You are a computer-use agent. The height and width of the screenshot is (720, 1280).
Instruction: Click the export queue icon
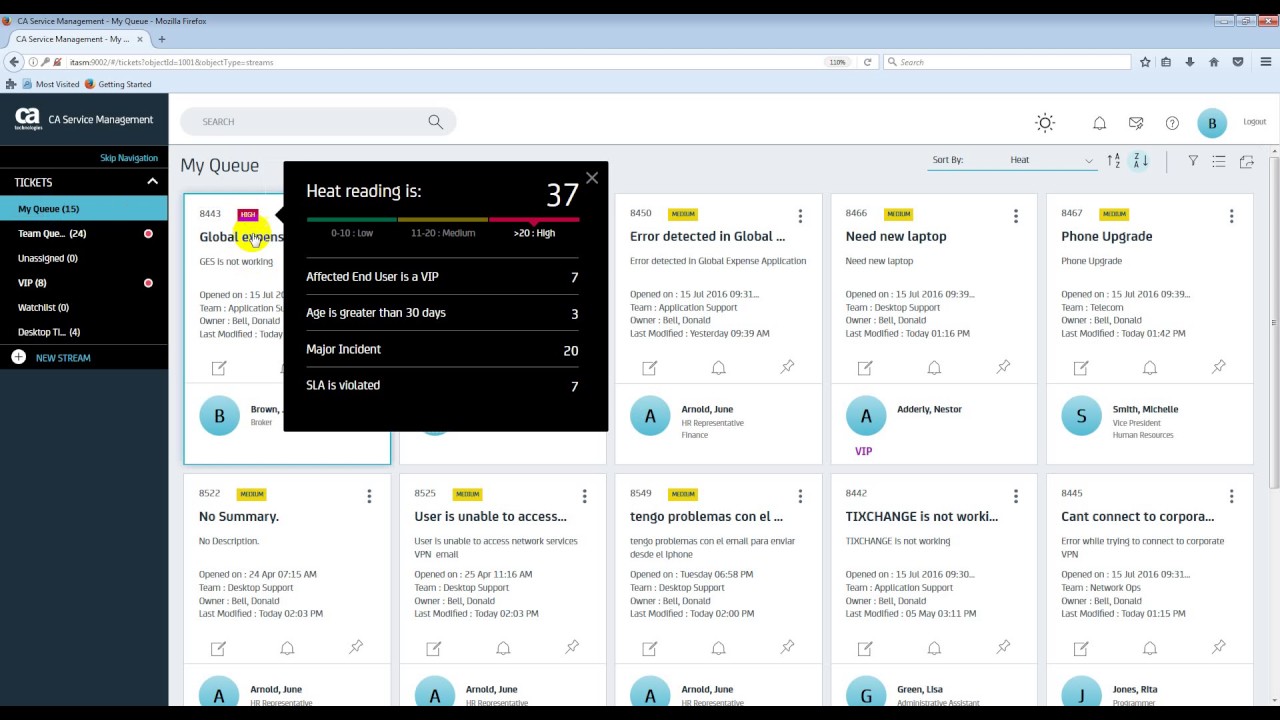(x=1246, y=161)
